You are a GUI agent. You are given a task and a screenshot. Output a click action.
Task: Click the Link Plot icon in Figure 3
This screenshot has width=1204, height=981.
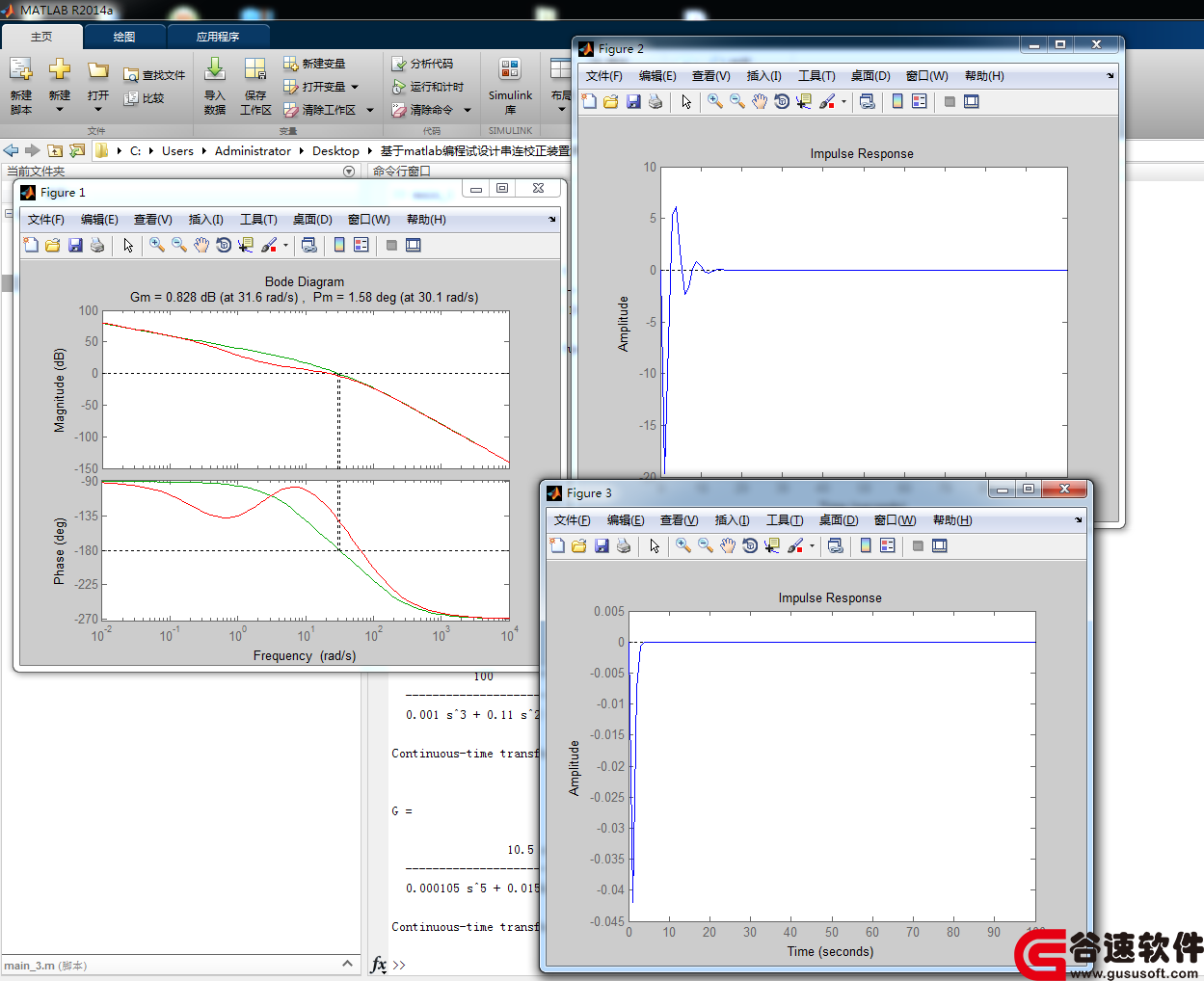pos(835,545)
